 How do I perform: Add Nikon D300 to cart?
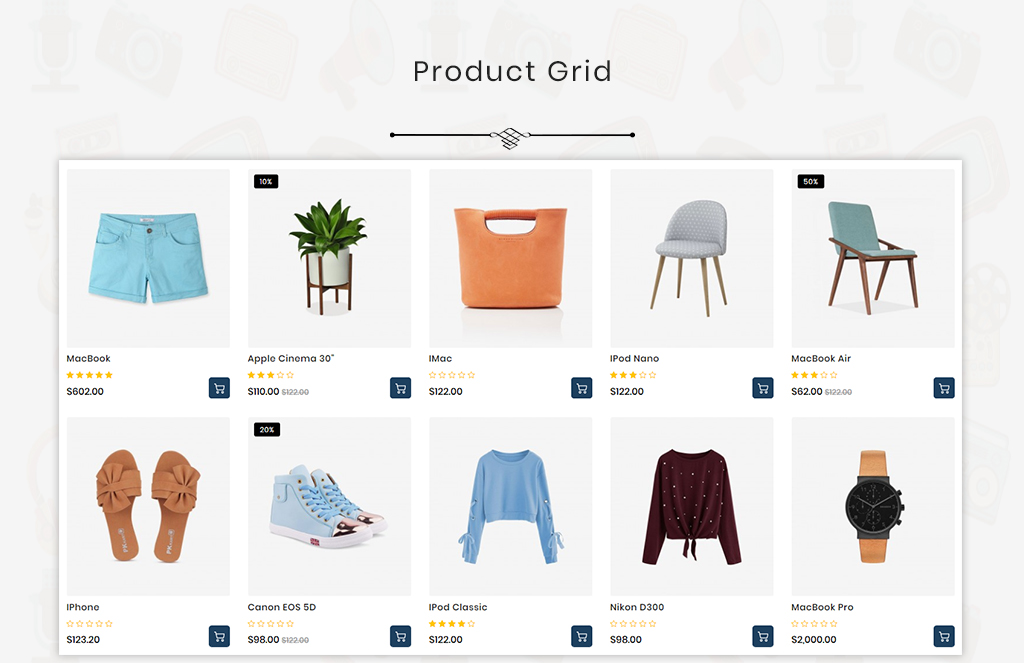tap(763, 636)
